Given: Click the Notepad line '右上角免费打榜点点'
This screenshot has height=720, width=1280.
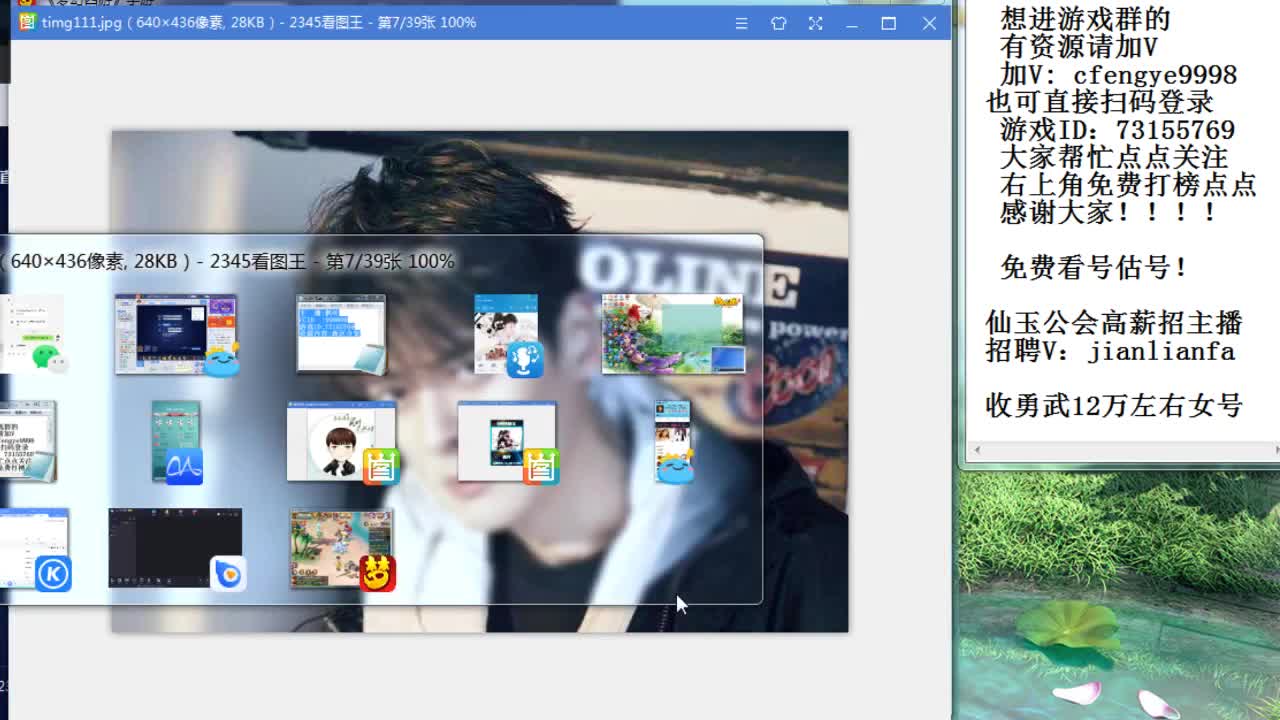Looking at the screenshot, I should [1128, 185].
